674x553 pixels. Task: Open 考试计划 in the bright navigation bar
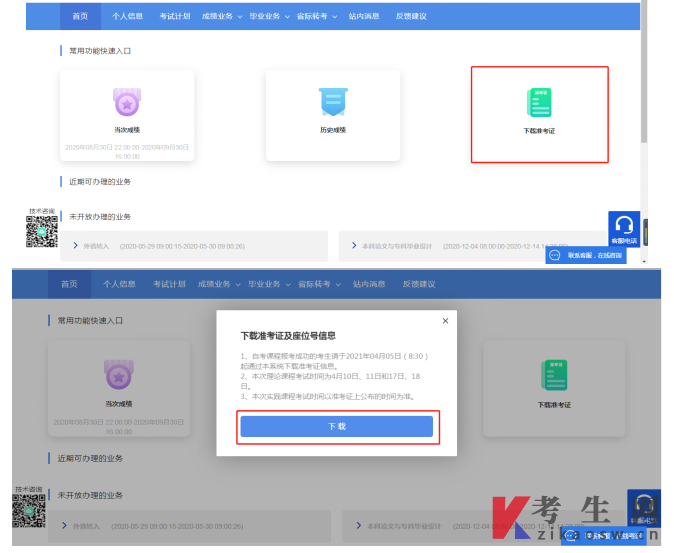click(x=175, y=16)
